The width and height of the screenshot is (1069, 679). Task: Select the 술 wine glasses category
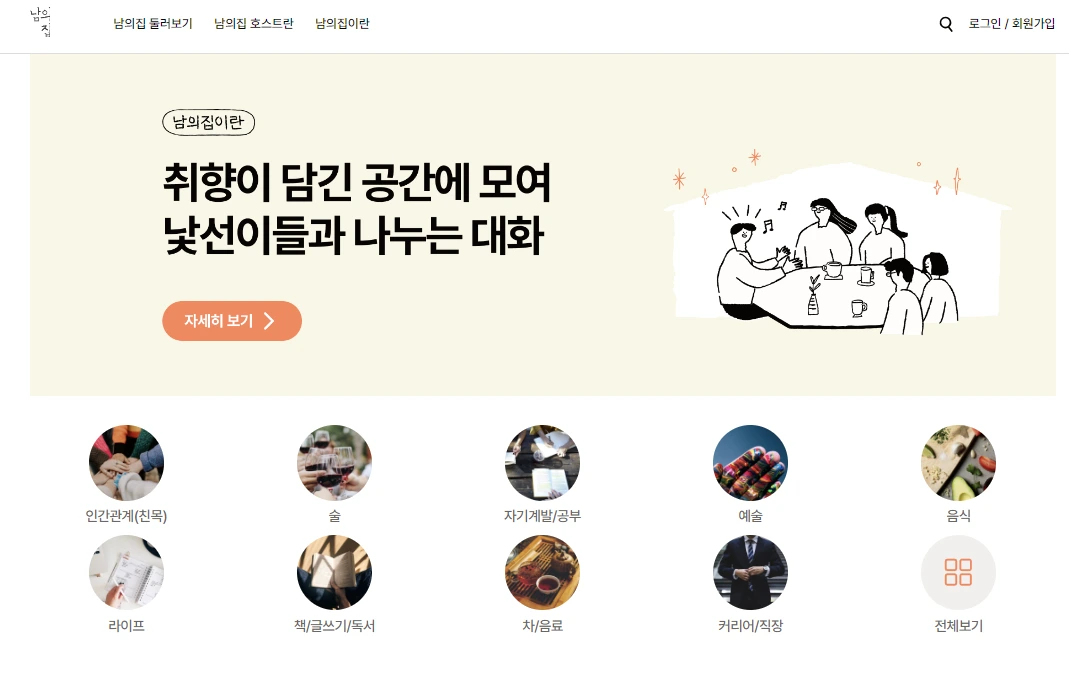(x=334, y=463)
